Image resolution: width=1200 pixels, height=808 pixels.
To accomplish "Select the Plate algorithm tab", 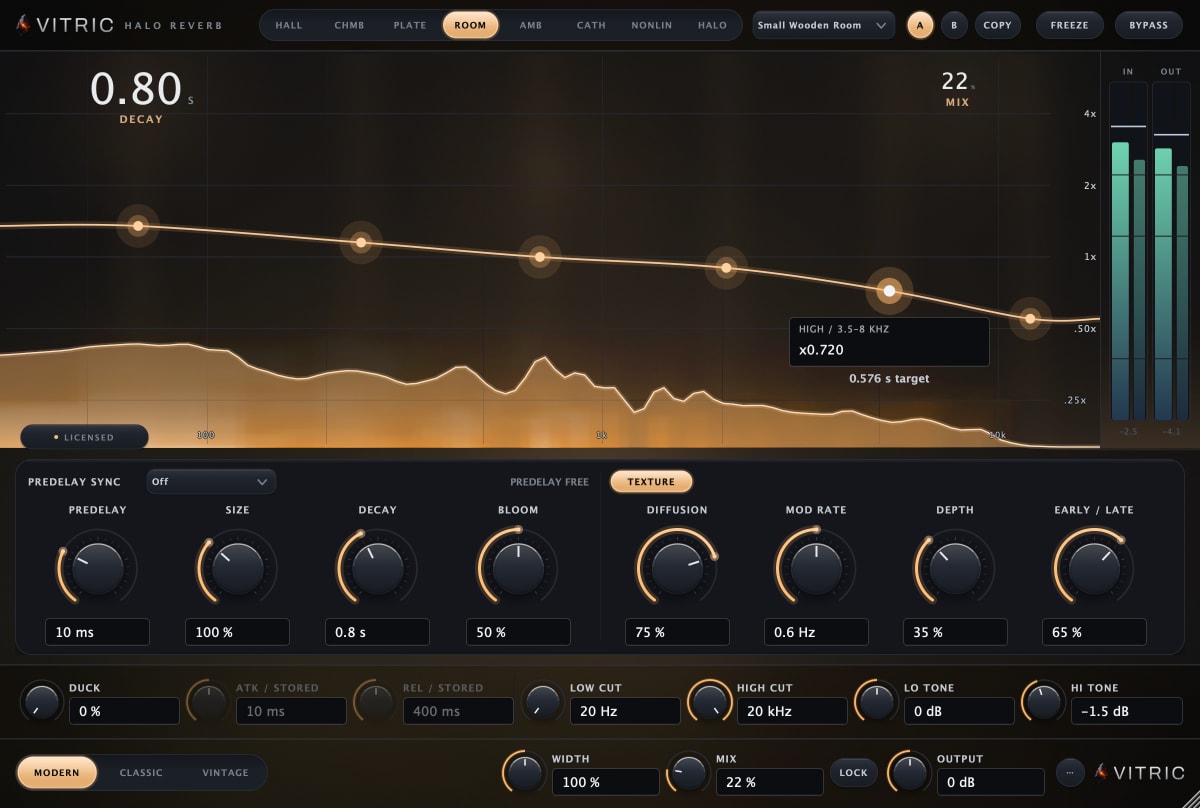I will (410, 25).
